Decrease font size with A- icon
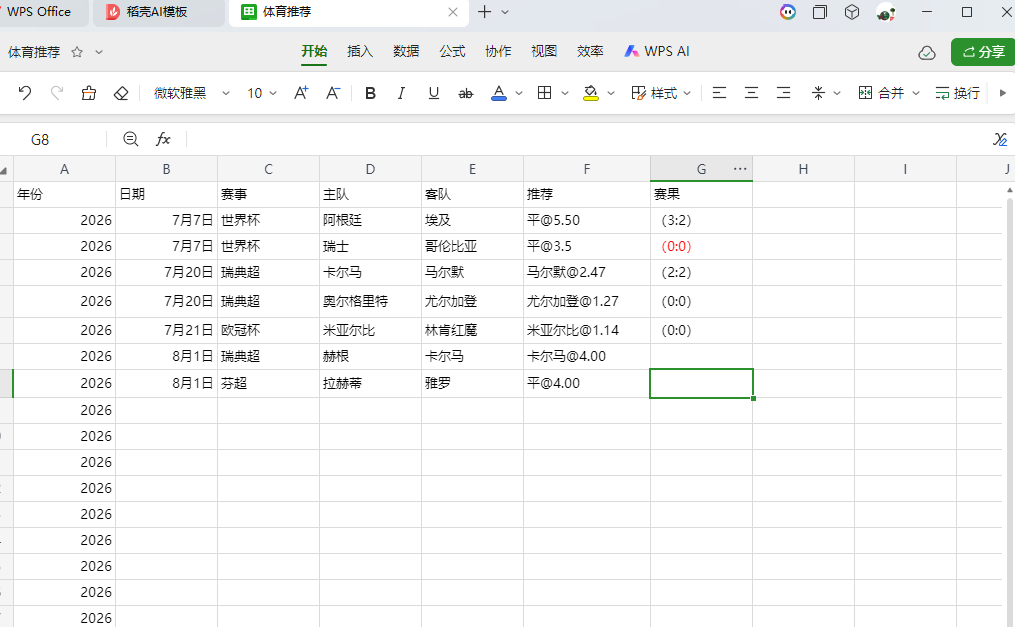 click(x=333, y=93)
